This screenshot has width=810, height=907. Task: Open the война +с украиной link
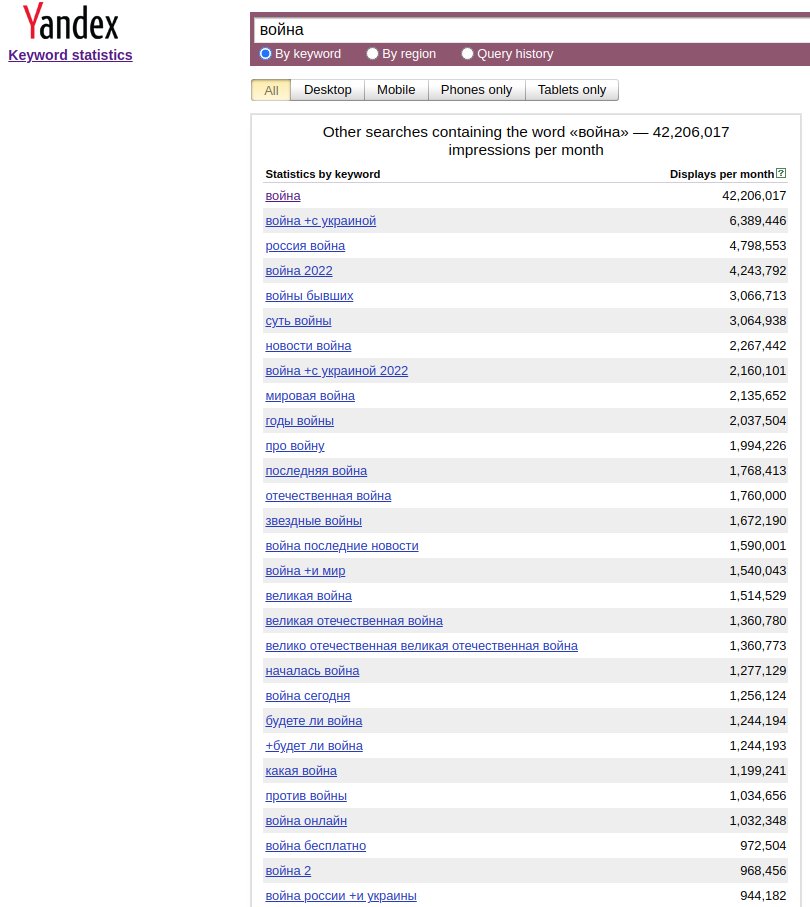coord(321,221)
